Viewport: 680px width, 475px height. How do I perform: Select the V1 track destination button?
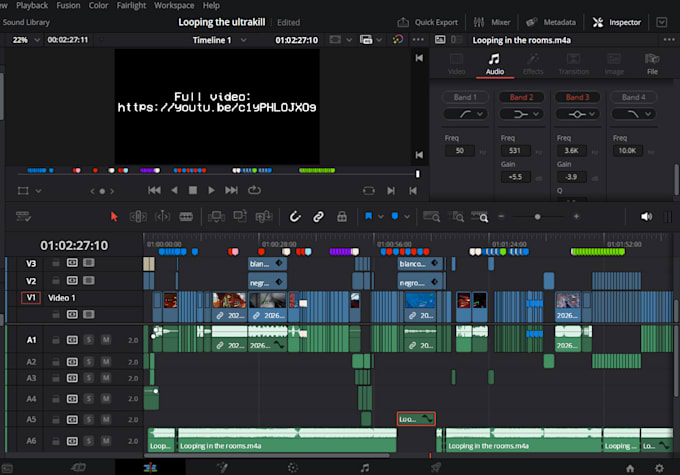(31, 298)
